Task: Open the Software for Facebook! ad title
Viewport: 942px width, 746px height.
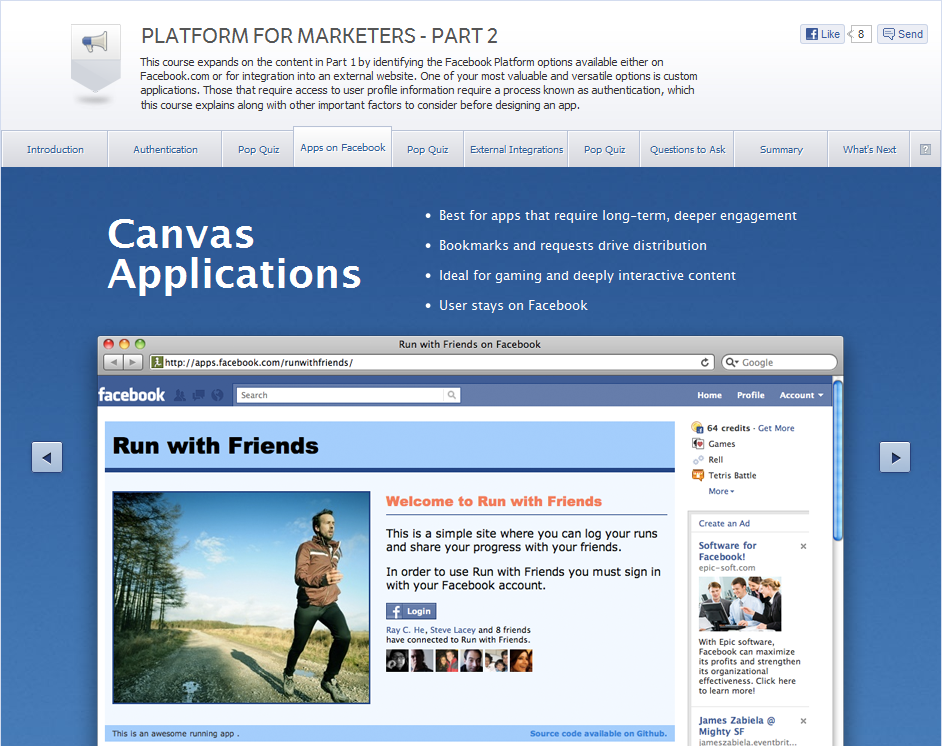Action: click(x=727, y=551)
